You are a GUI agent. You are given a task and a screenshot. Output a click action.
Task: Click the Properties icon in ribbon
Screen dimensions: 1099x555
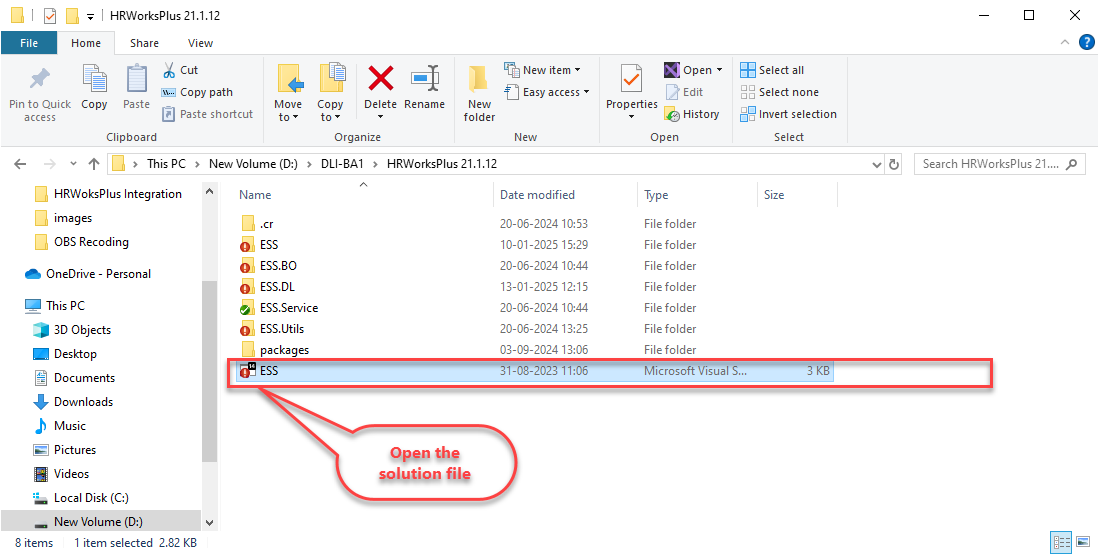[631, 80]
